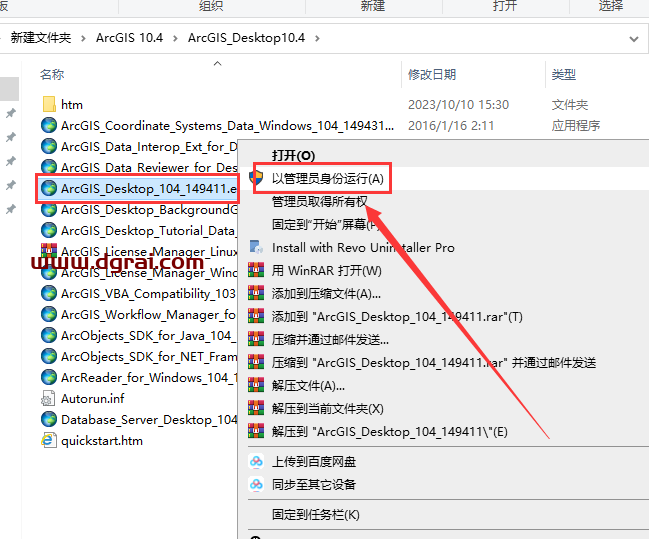Click the ArcGIS_Desktop_Tutorial_Data globe icon

point(49,230)
